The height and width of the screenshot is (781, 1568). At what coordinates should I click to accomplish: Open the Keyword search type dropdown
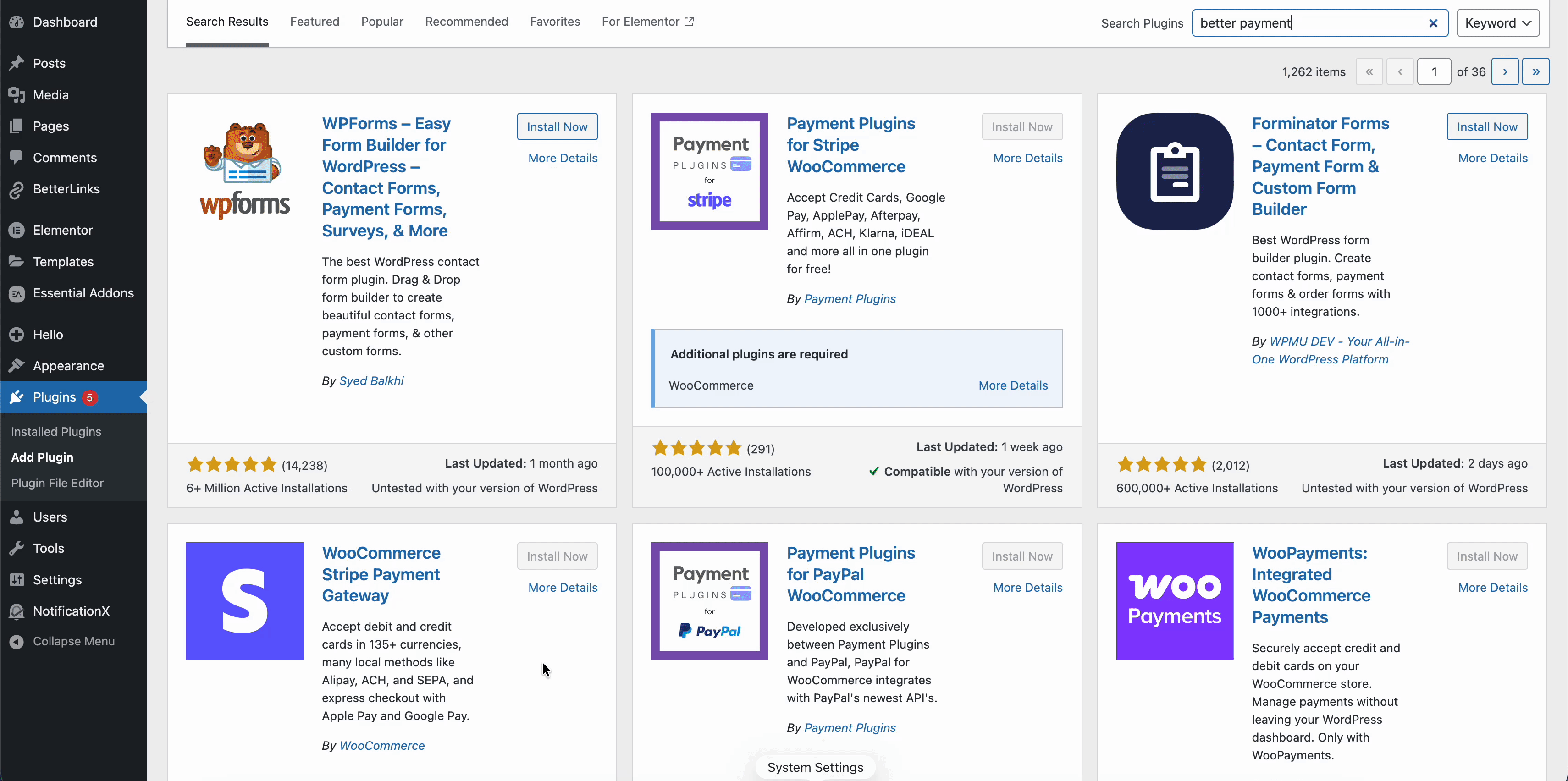pyautogui.click(x=1498, y=22)
